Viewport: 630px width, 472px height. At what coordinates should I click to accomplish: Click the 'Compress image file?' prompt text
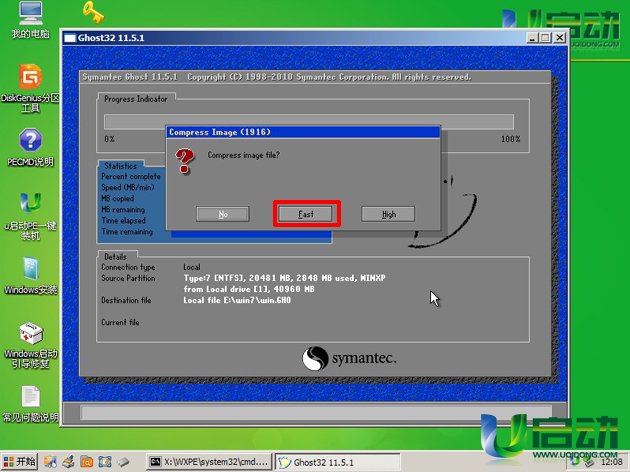point(243,155)
